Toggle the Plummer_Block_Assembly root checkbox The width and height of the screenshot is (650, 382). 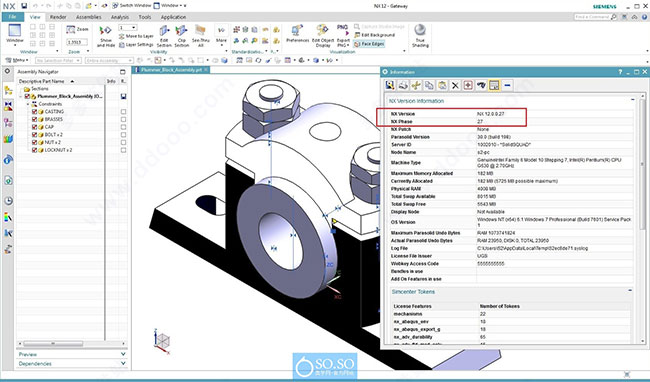tap(27, 96)
